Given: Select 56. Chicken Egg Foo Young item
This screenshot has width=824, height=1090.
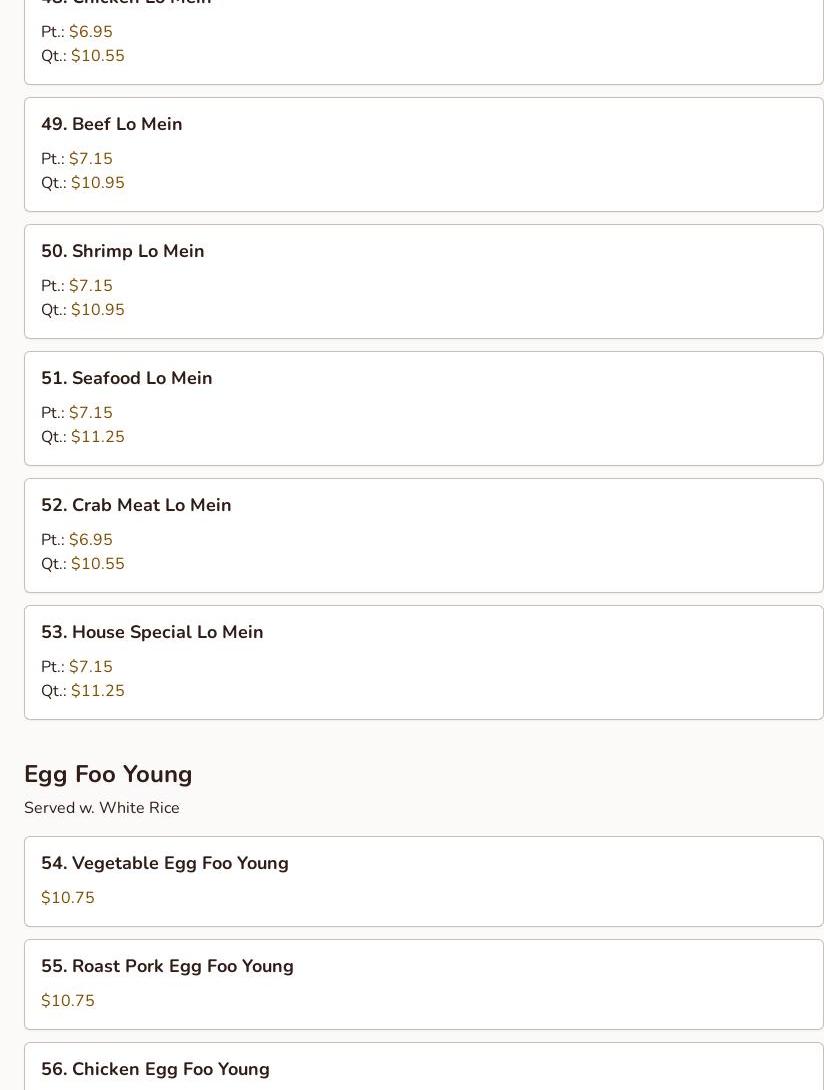Looking at the screenshot, I should click(423, 1066).
